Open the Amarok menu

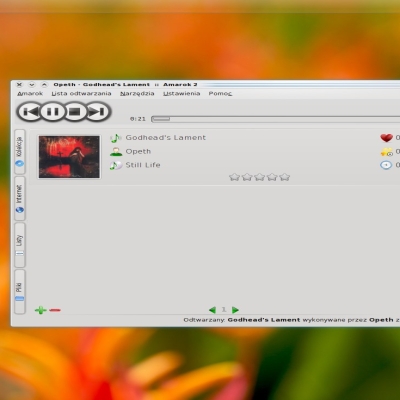30,93
